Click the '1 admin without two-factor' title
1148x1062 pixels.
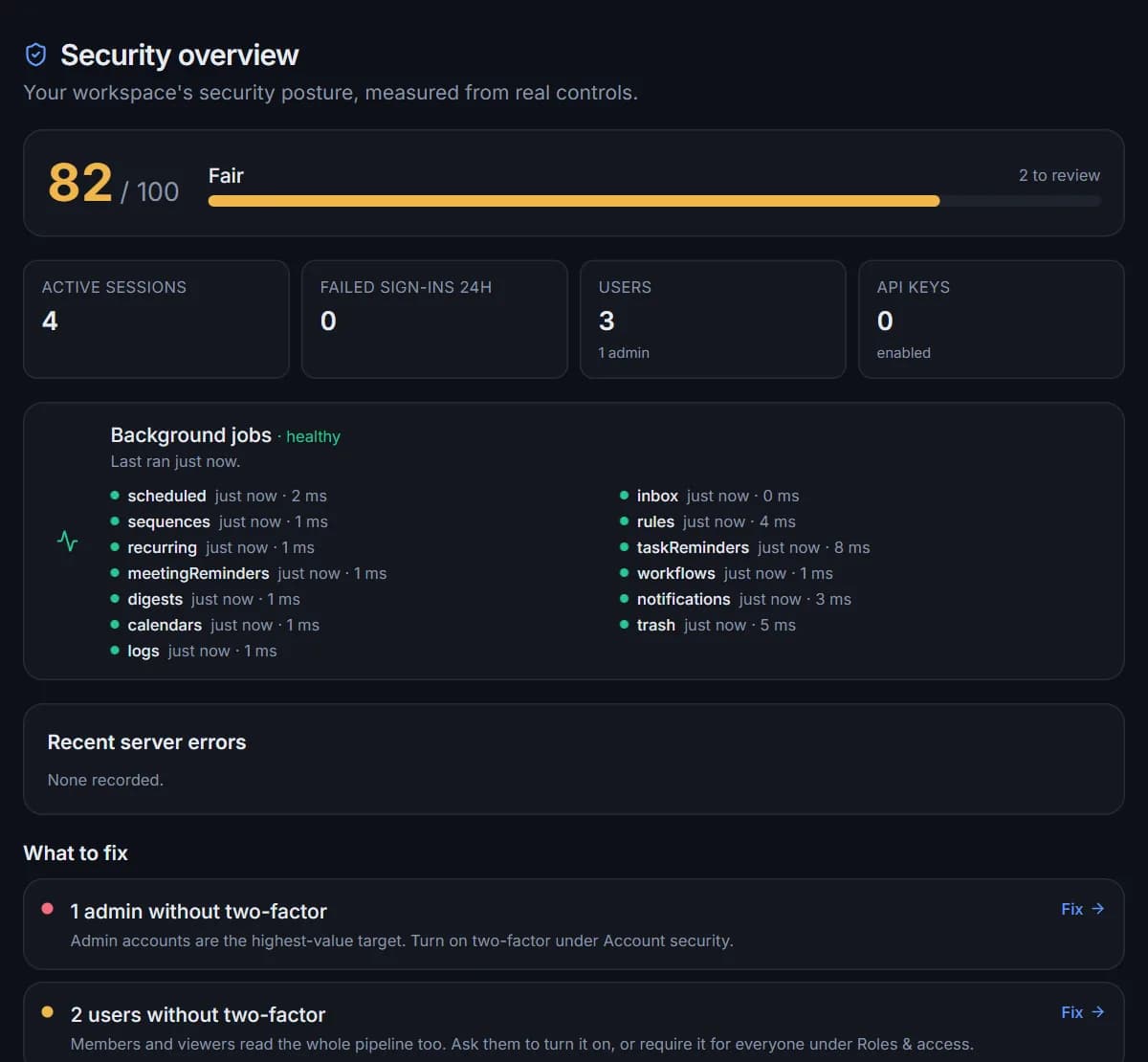pyautogui.click(x=199, y=911)
